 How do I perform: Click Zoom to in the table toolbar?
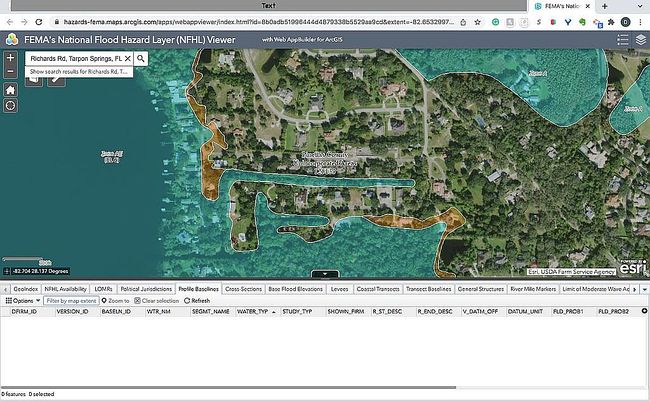coord(116,301)
